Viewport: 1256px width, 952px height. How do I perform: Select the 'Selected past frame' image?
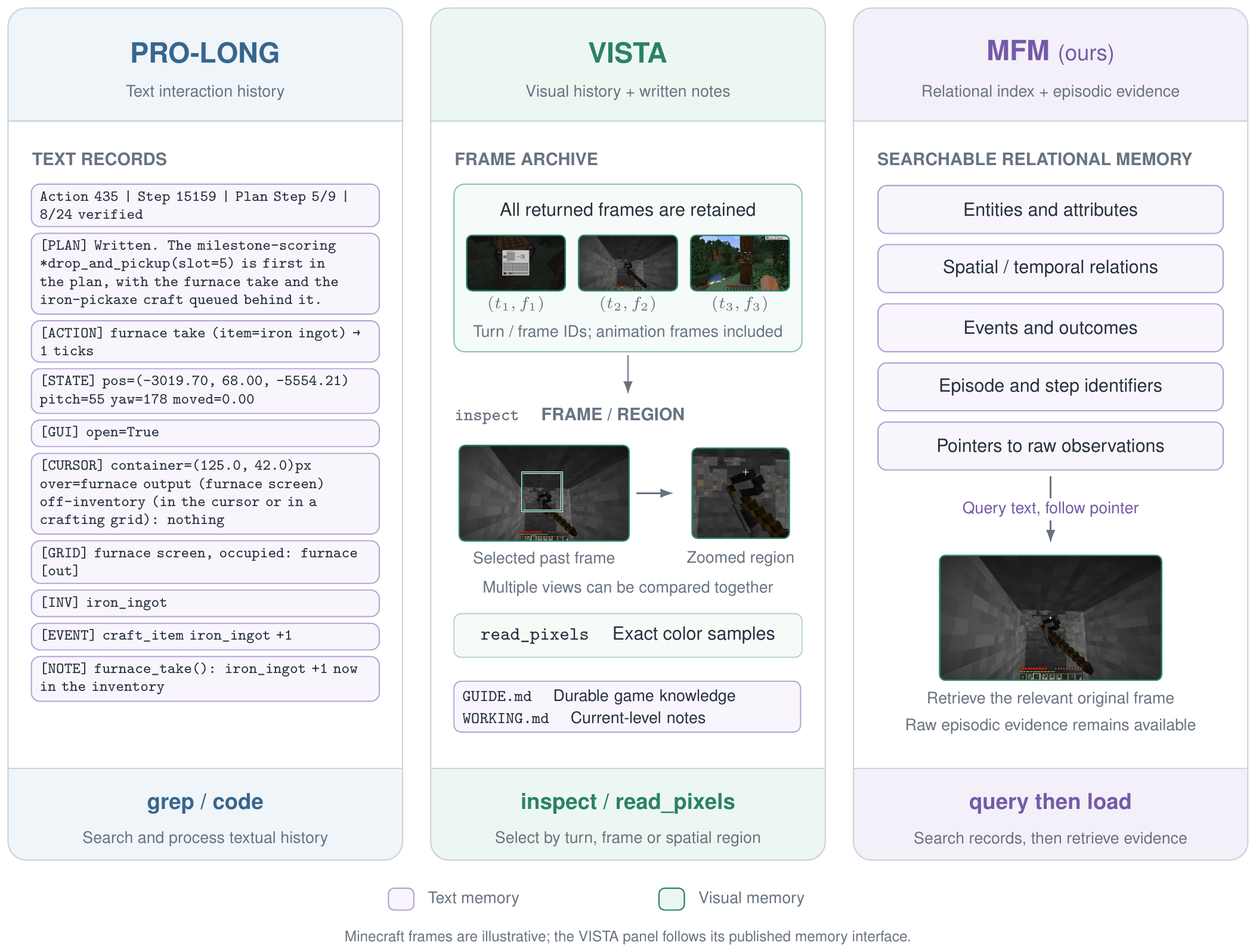coord(544,493)
